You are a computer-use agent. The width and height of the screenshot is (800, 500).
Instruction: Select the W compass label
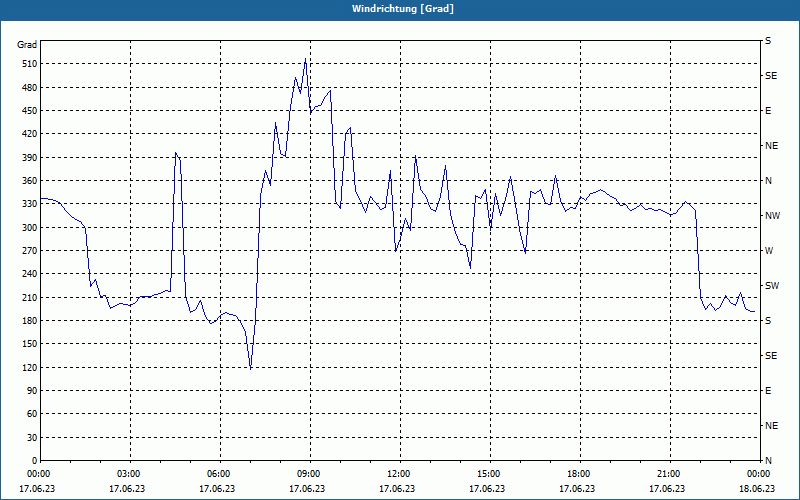point(769,251)
